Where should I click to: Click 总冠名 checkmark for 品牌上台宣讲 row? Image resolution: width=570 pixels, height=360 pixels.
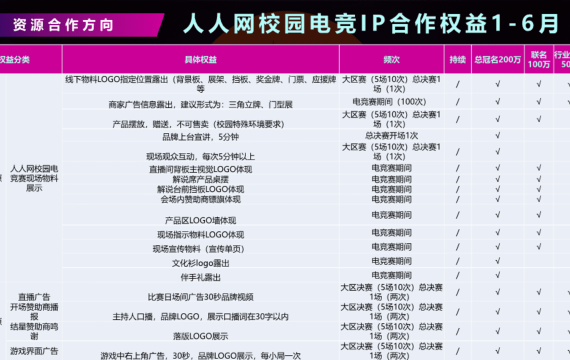(498, 135)
